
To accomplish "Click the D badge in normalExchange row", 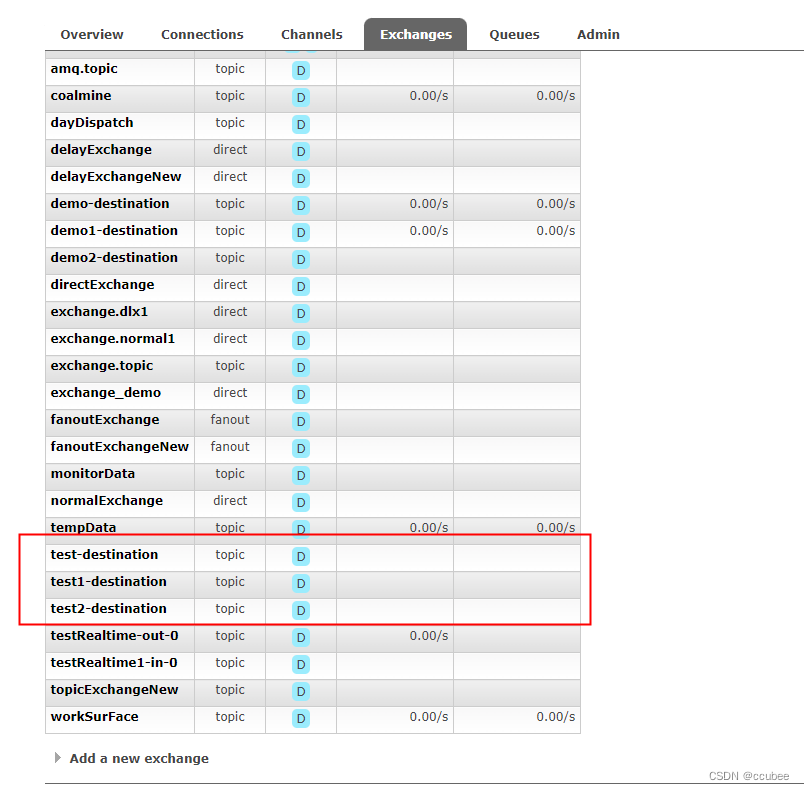I will coord(301,502).
